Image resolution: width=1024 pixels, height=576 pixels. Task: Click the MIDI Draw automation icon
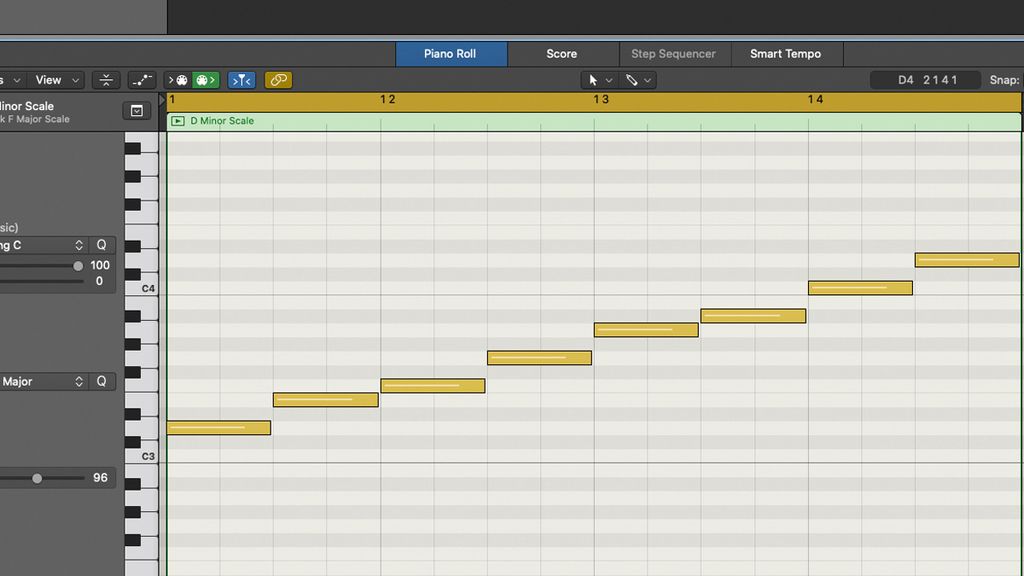(142, 79)
